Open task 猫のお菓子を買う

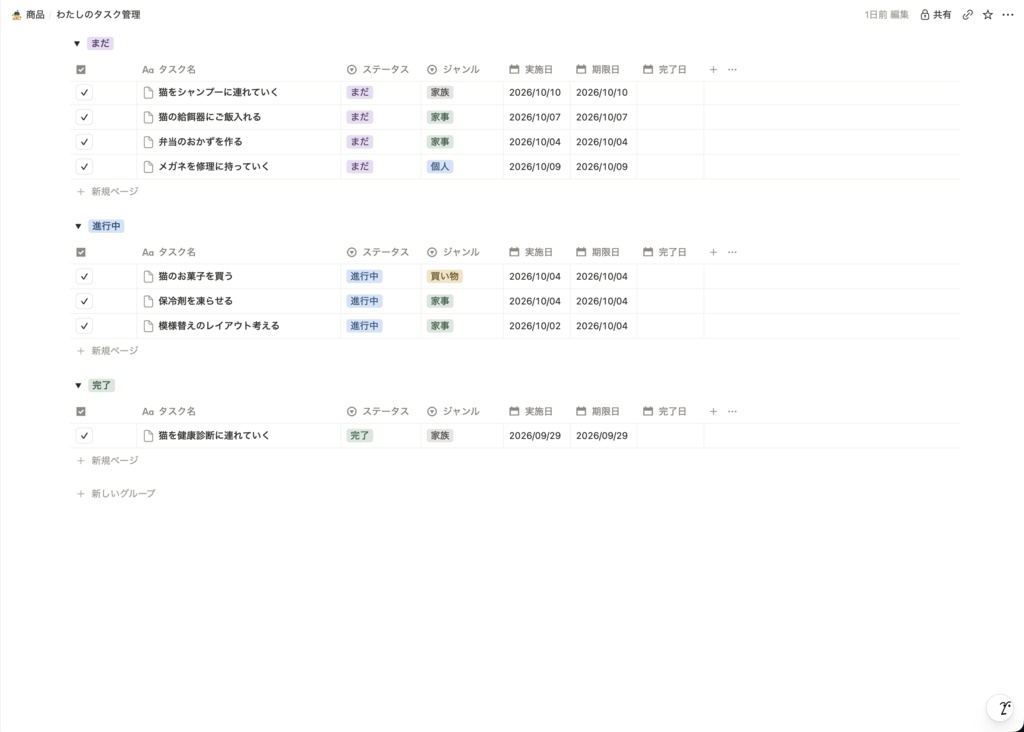[196, 277]
